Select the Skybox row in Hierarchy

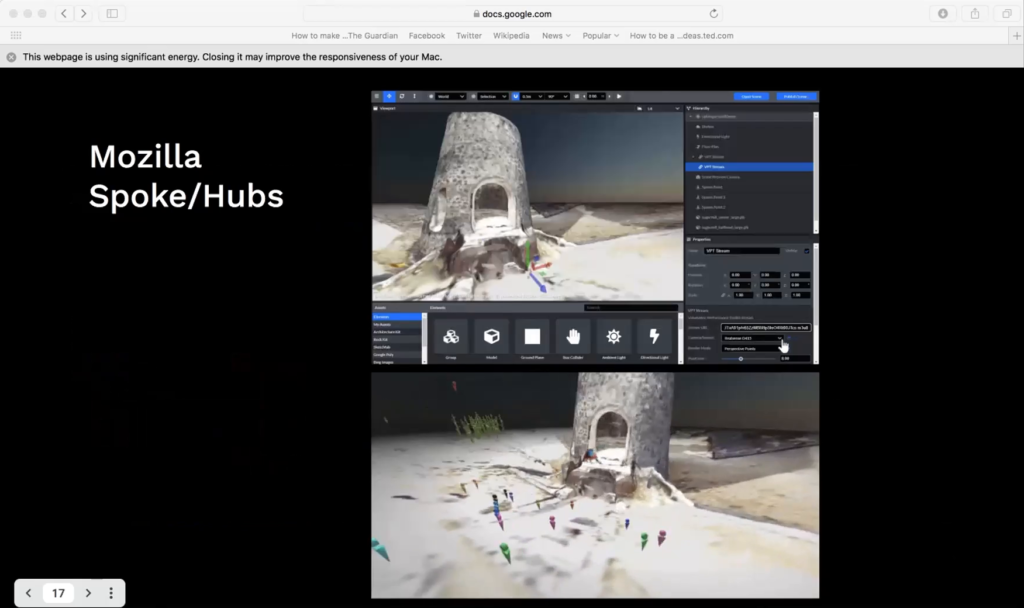click(x=750, y=127)
